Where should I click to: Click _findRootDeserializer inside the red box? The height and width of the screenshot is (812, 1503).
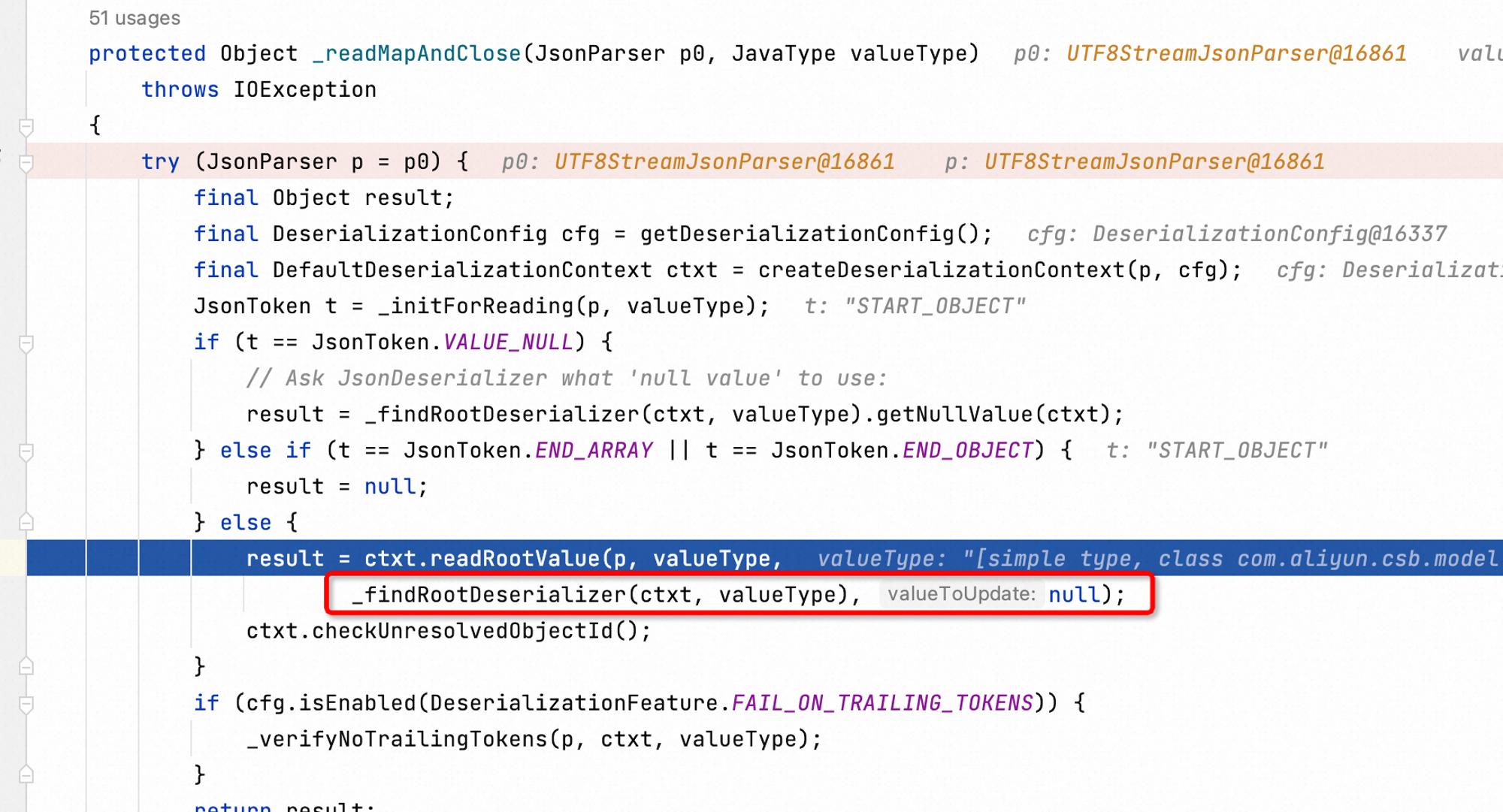coord(489,594)
